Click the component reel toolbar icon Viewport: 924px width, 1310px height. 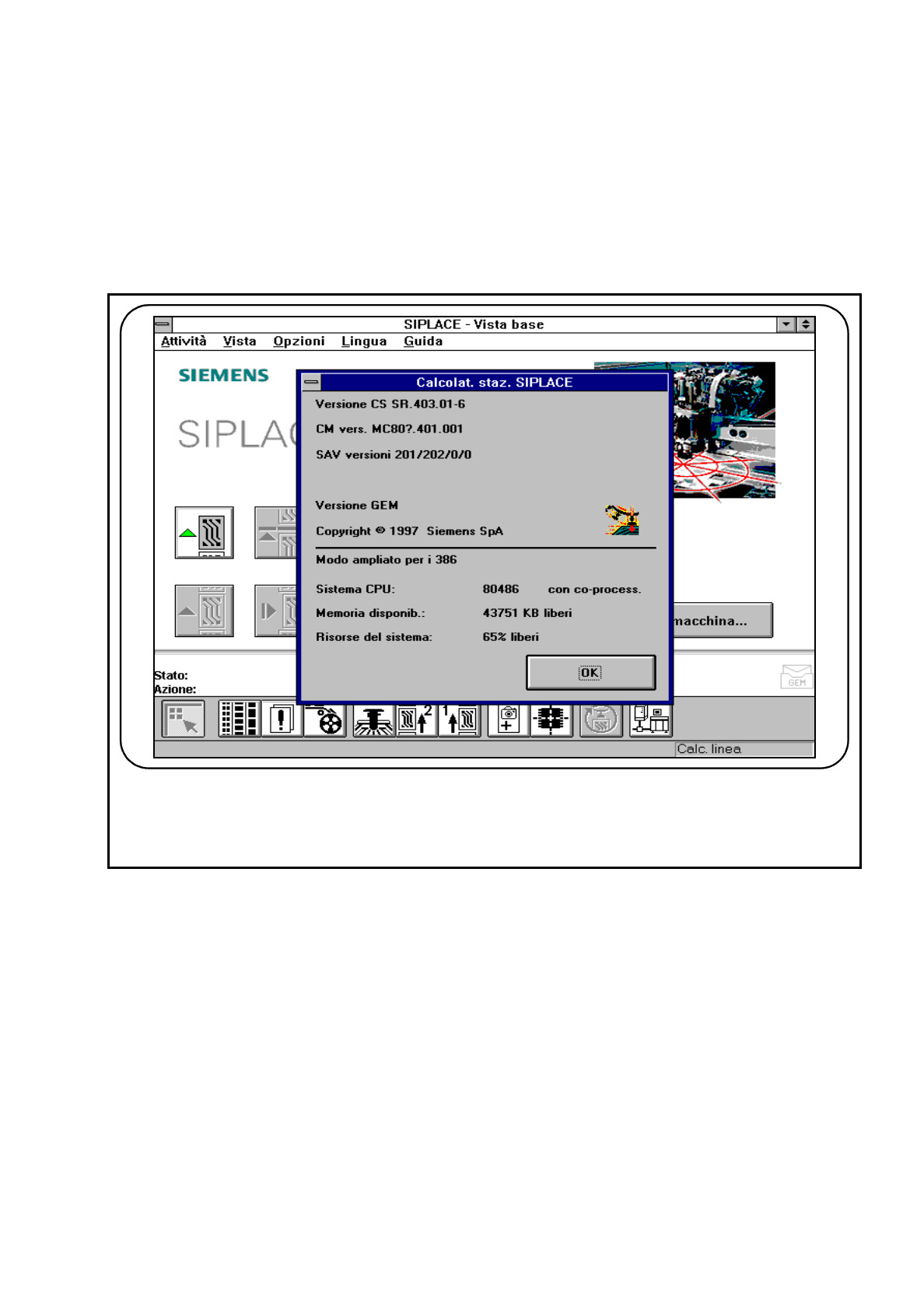[x=324, y=719]
